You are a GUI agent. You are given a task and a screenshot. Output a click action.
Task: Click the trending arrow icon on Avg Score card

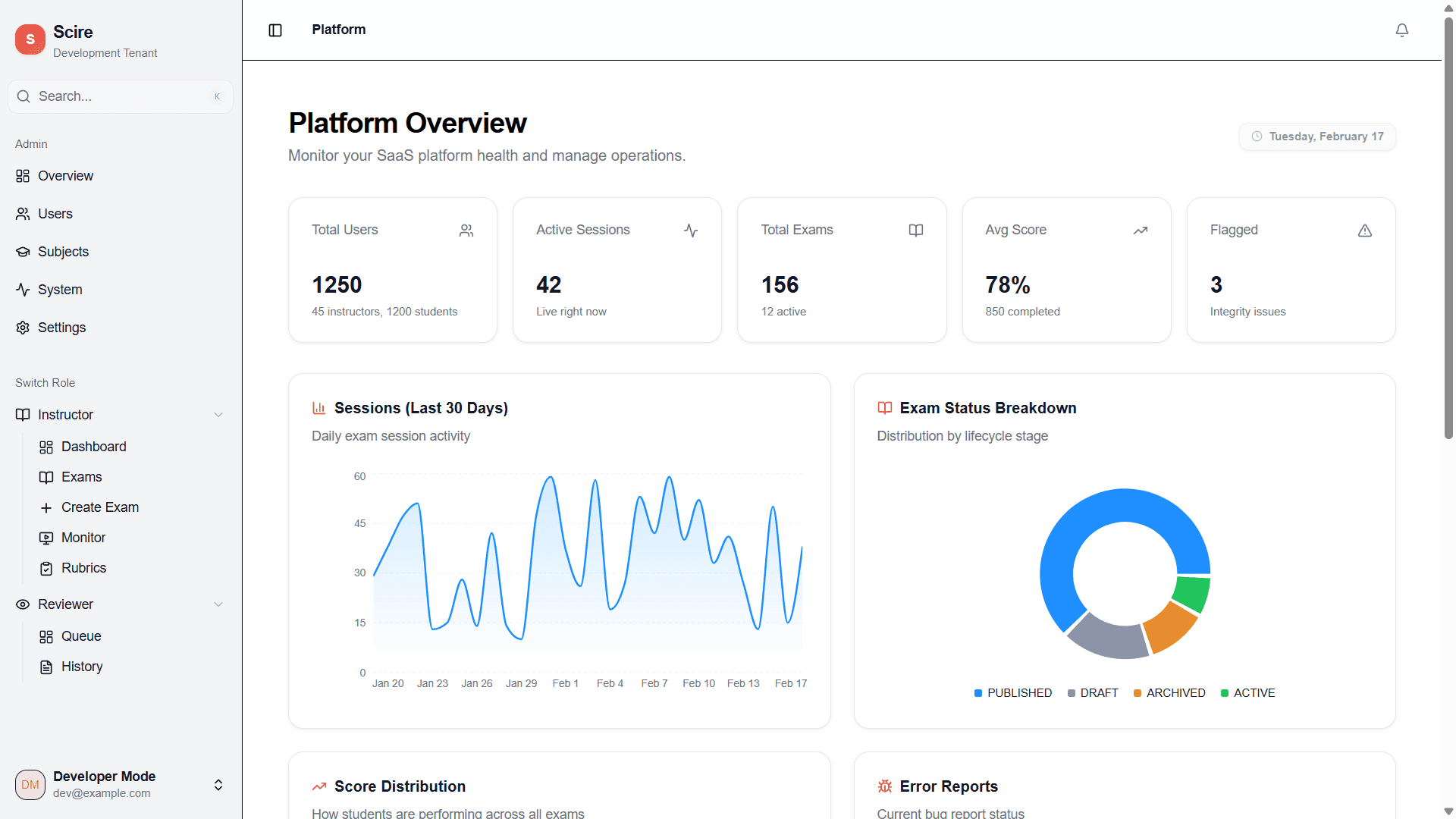[x=1141, y=230]
